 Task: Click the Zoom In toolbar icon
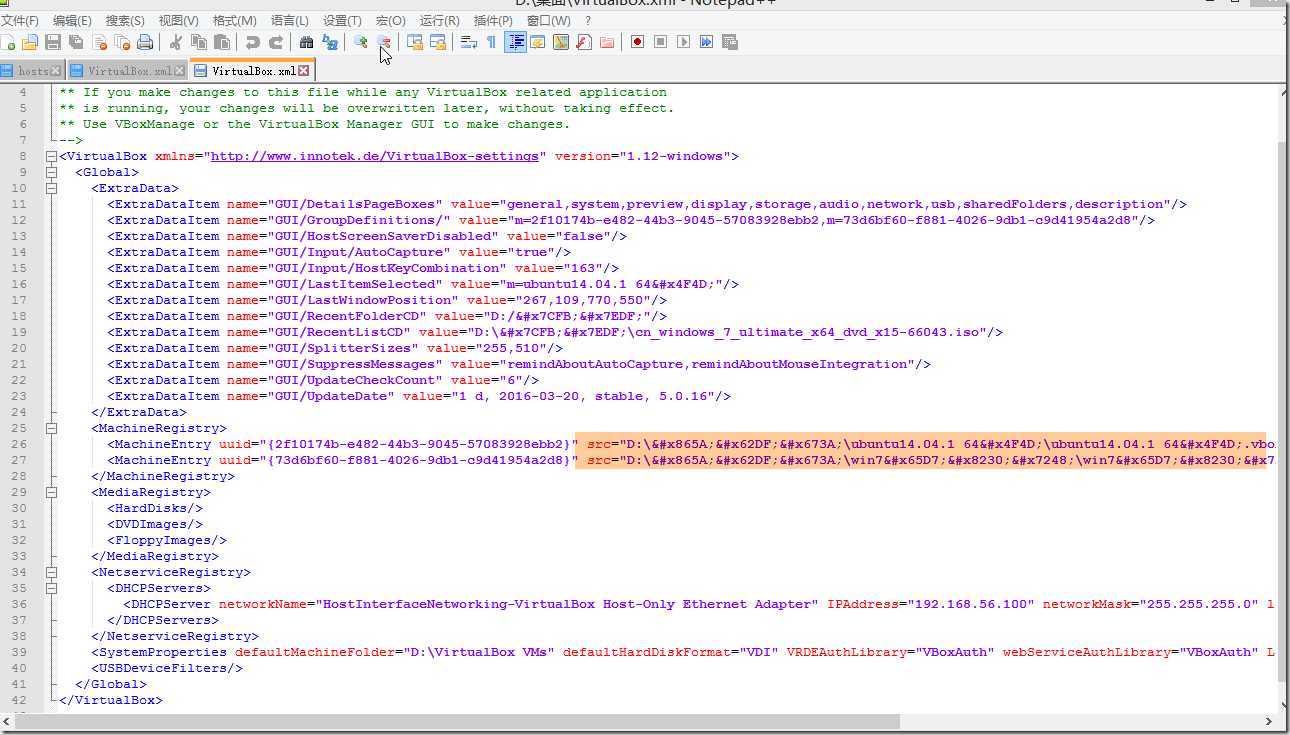point(360,42)
